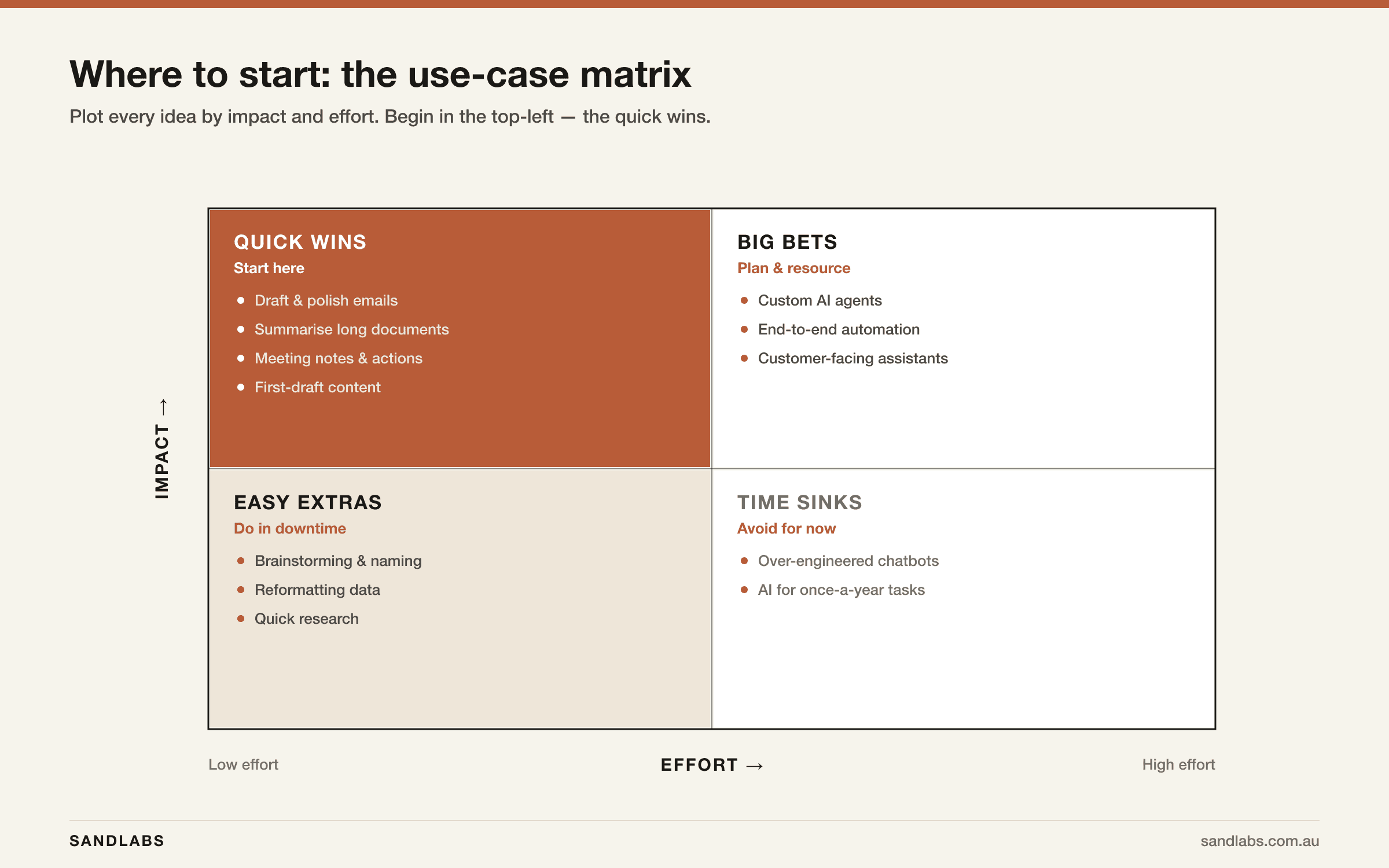Select 'Do in downtime' subheading

[290, 528]
